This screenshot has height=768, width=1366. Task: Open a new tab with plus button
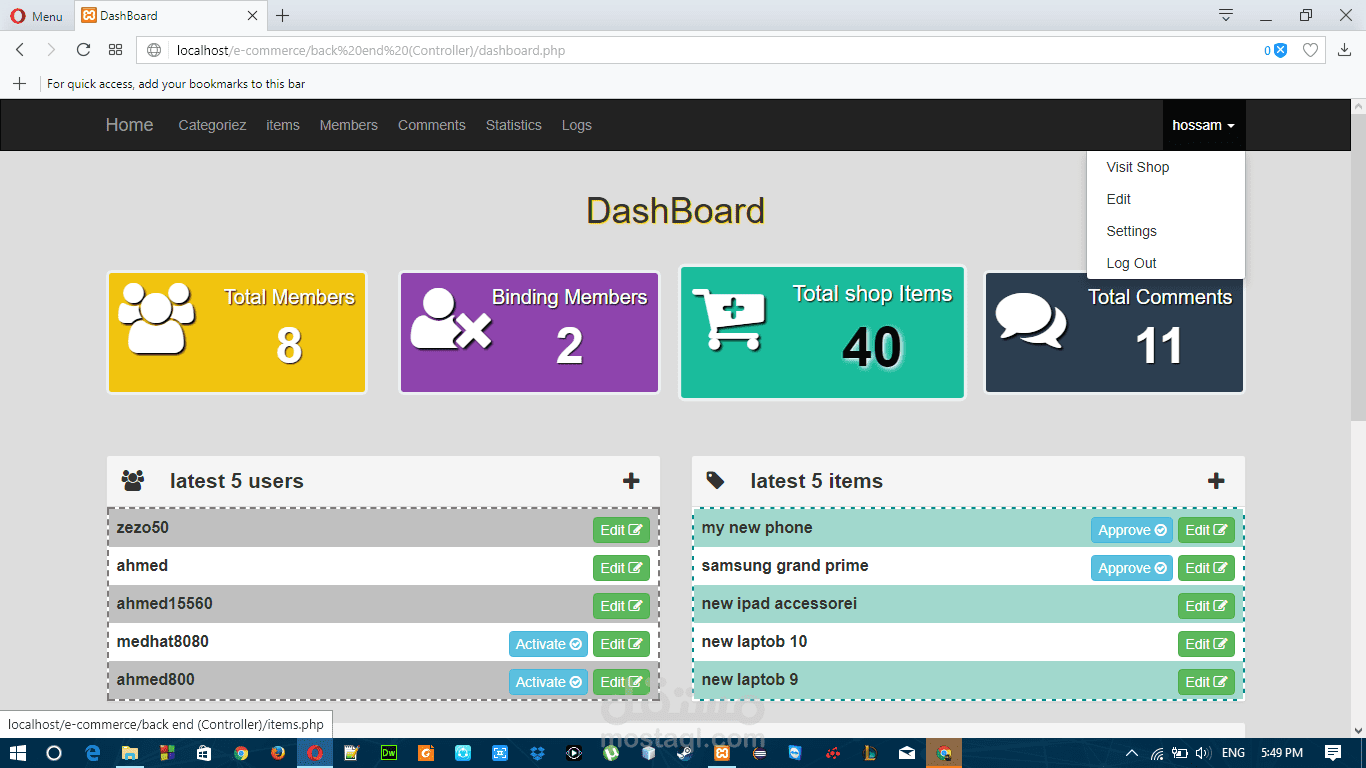[x=283, y=16]
